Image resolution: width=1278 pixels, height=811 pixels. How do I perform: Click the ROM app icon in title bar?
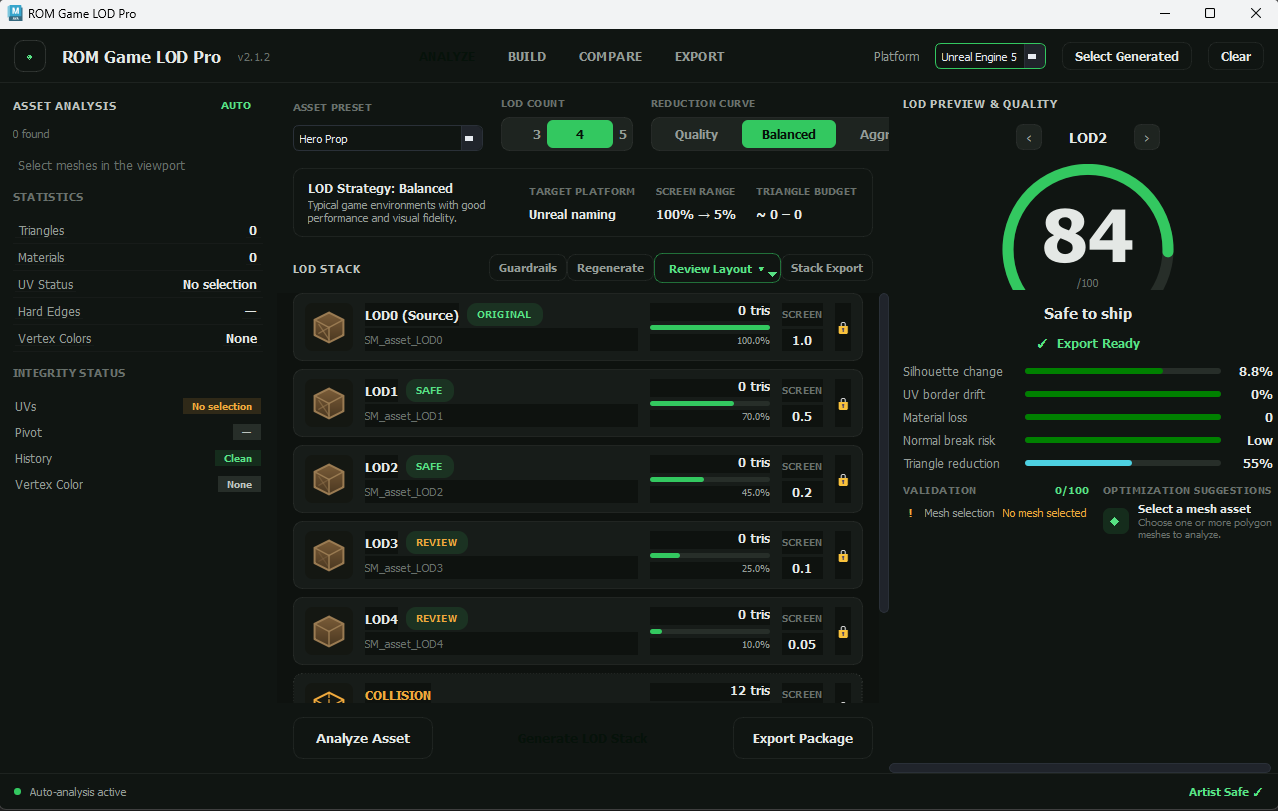click(x=15, y=13)
